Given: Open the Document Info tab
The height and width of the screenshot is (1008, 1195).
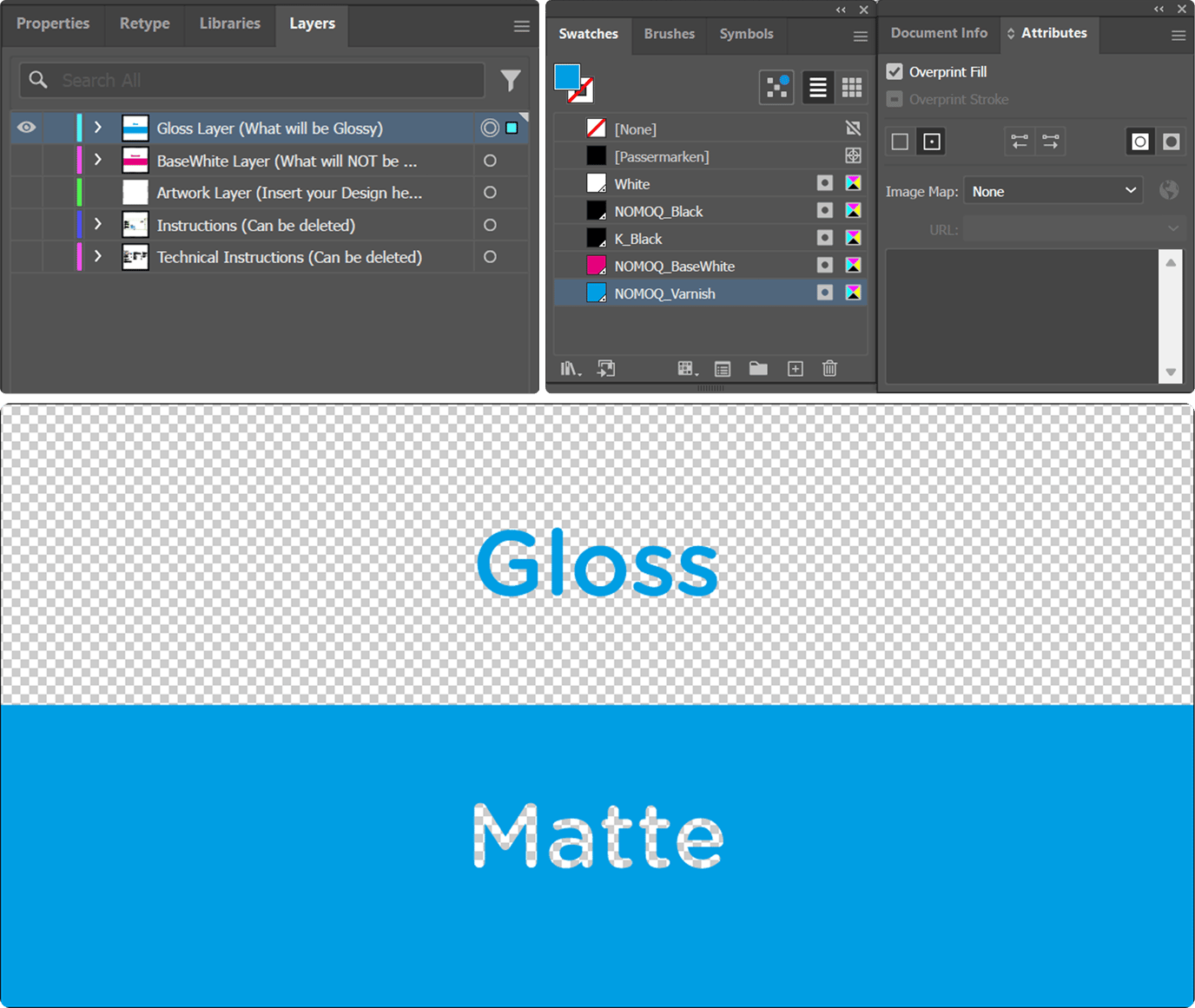Looking at the screenshot, I should coord(939,33).
